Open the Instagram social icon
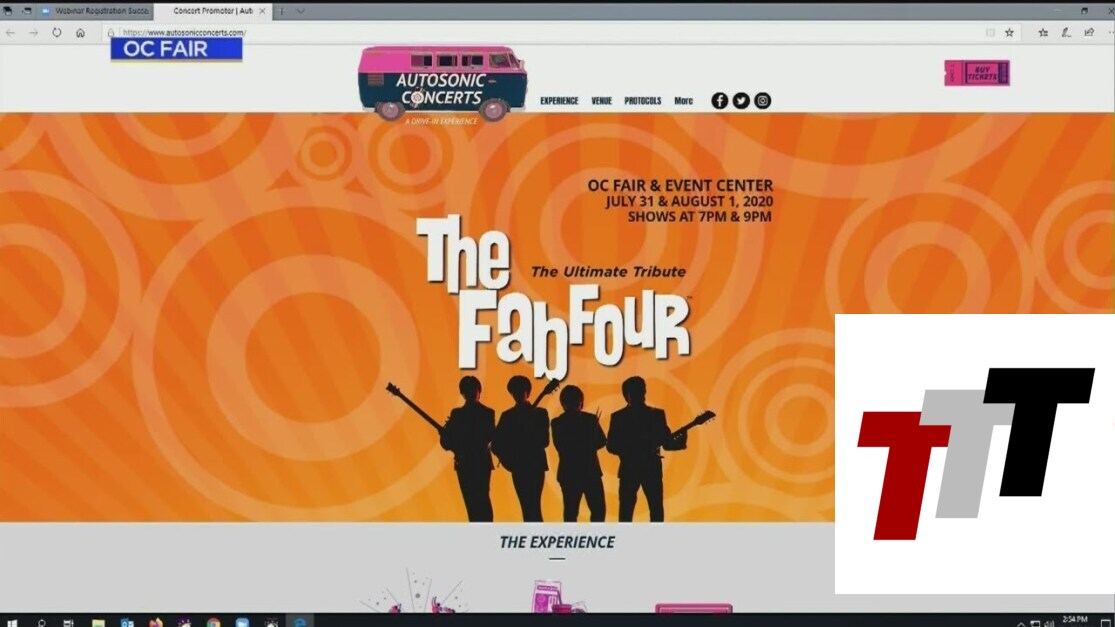1115x627 pixels. [763, 101]
